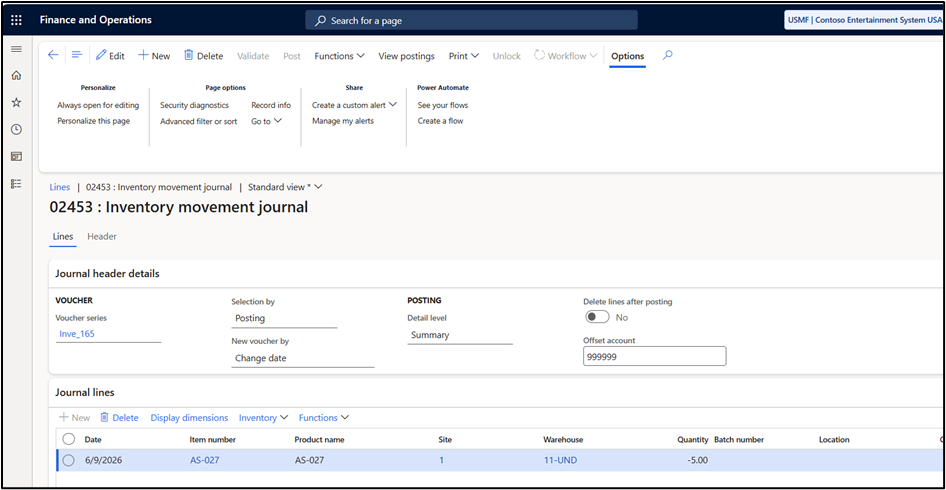This screenshot has width=946, height=490.
Task: Go to Home in left sidebar
Action: 16,75
